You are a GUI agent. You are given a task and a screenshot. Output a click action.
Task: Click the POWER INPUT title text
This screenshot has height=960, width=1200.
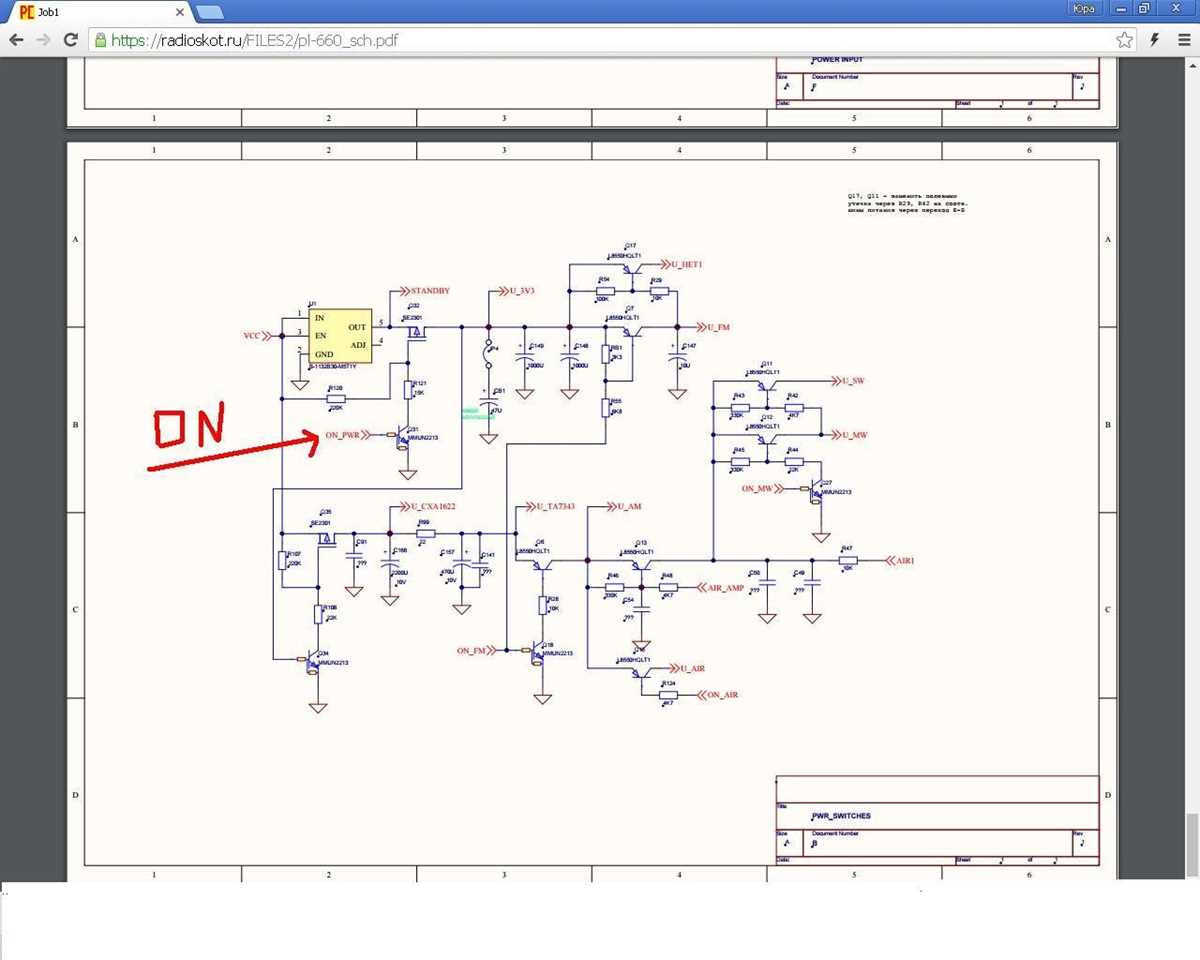tap(837, 60)
